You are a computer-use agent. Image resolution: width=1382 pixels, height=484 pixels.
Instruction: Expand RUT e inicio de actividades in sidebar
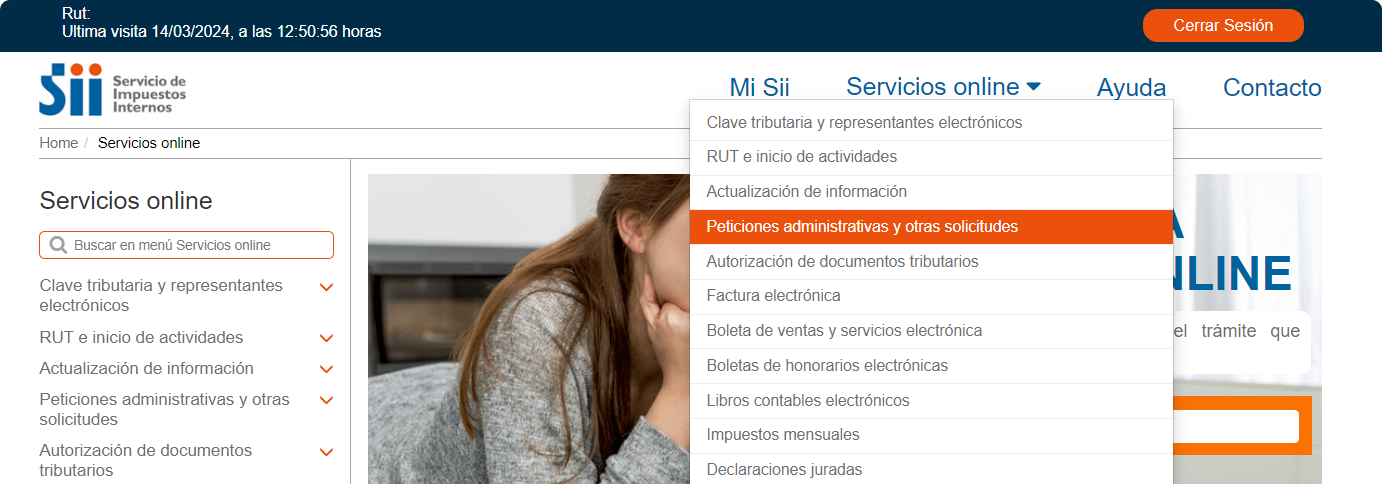326,338
